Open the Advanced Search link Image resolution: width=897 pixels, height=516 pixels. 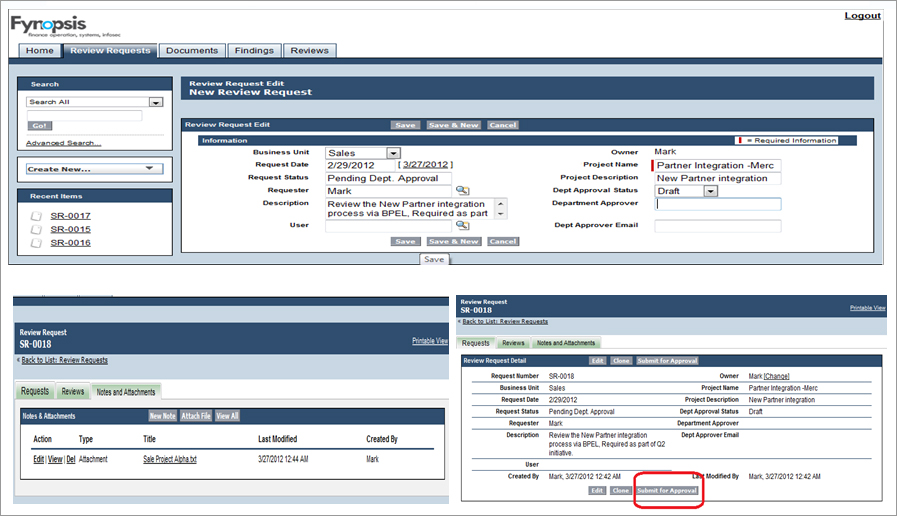(x=63, y=143)
